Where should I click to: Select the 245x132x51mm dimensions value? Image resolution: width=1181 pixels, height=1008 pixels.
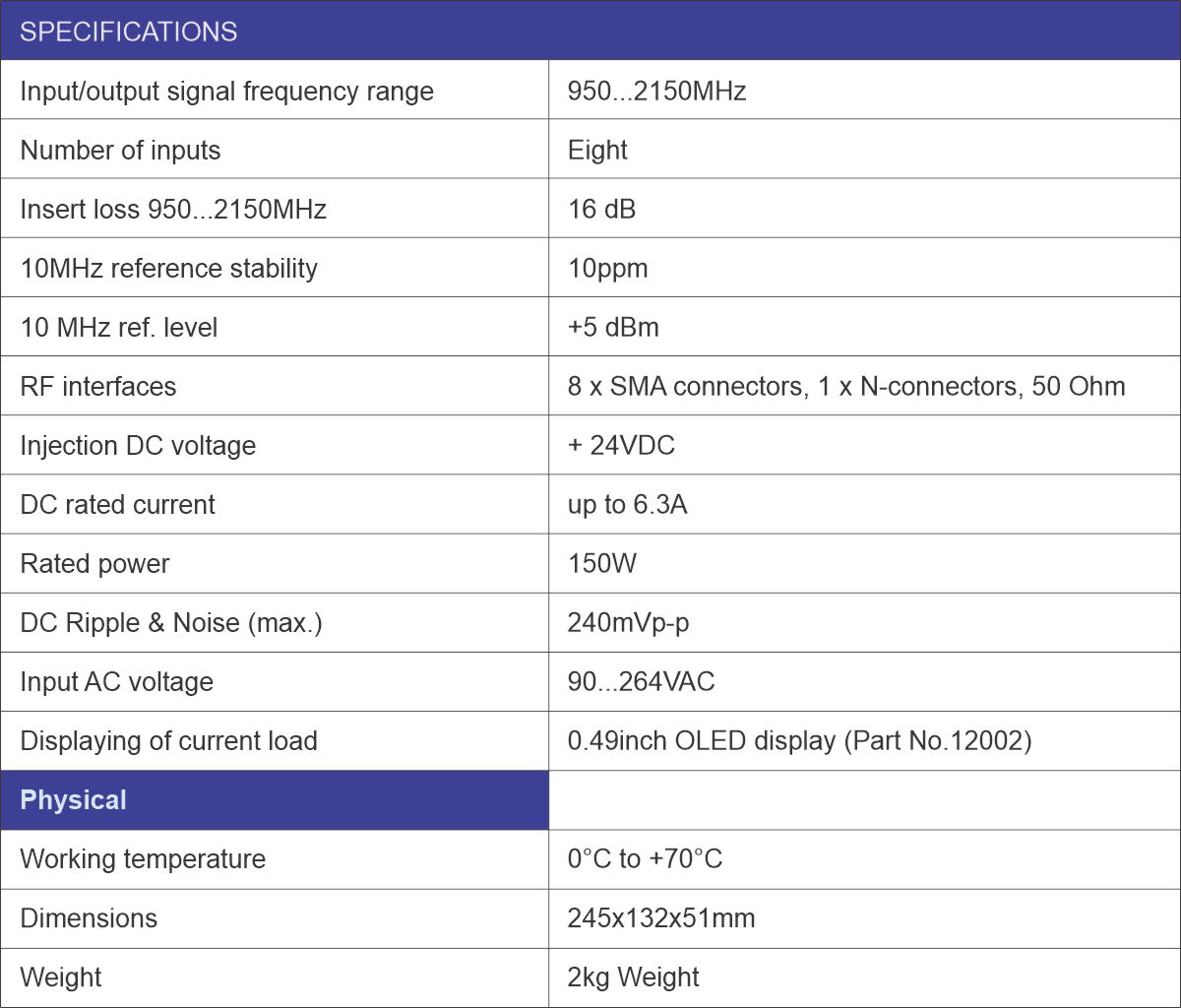(661, 918)
